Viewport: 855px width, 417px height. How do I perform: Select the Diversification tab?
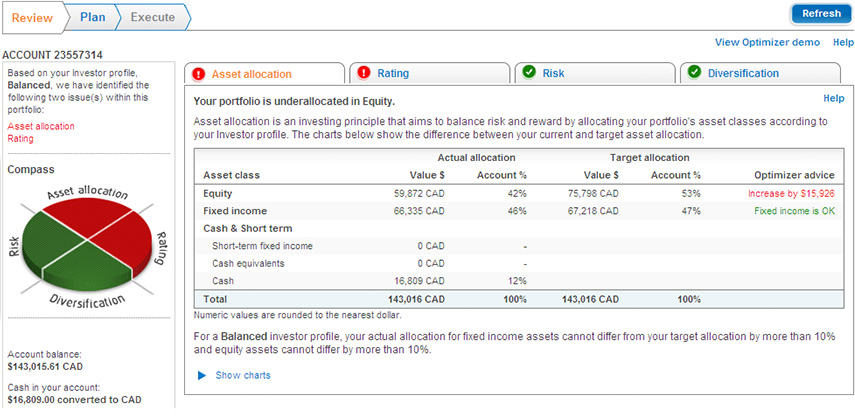pyautogui.click(x=743, y=73)
